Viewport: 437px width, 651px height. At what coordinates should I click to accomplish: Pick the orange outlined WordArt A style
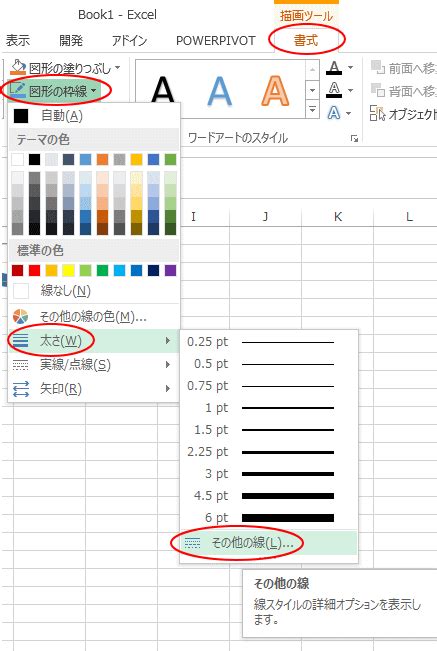click(275, 90)
